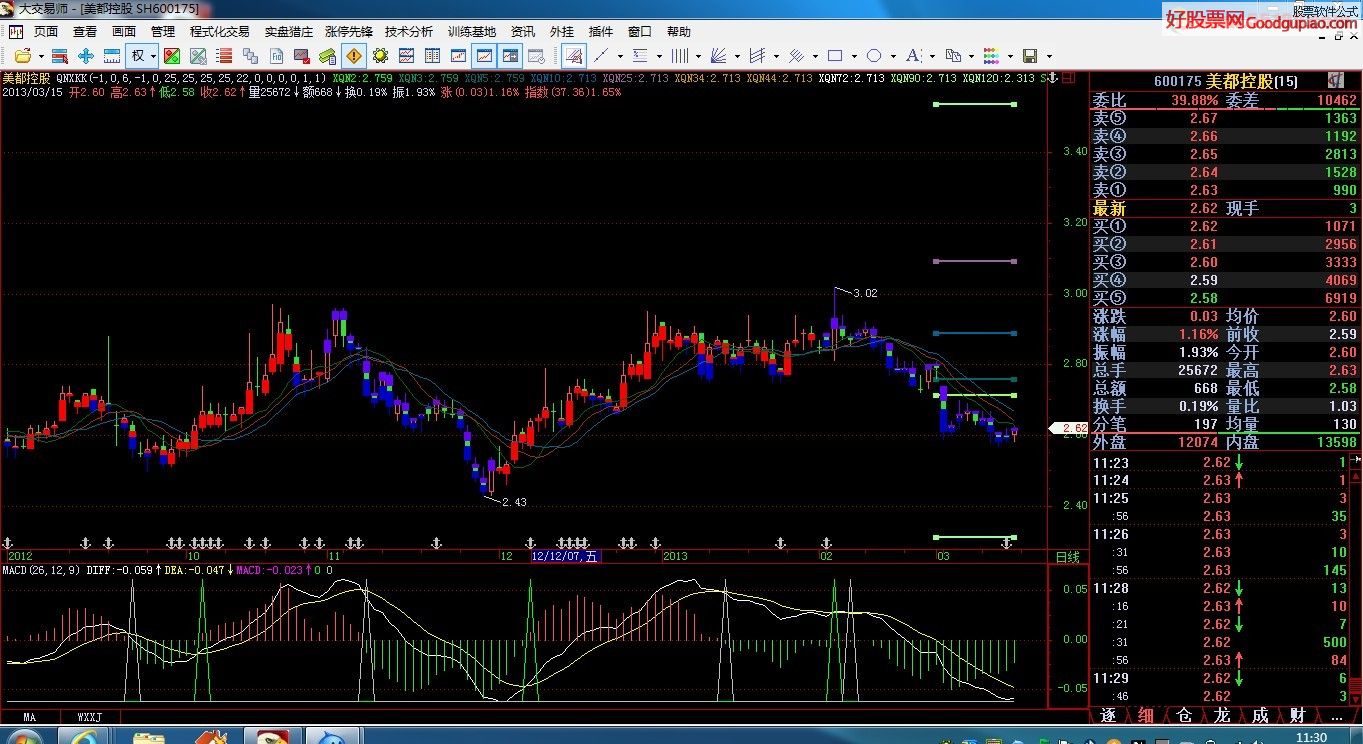The width and height of the screenshot is (1363, 744).
Task: Click the blue four-way move arrows icon
Action: pyautogui.click(x=86, y=56)
